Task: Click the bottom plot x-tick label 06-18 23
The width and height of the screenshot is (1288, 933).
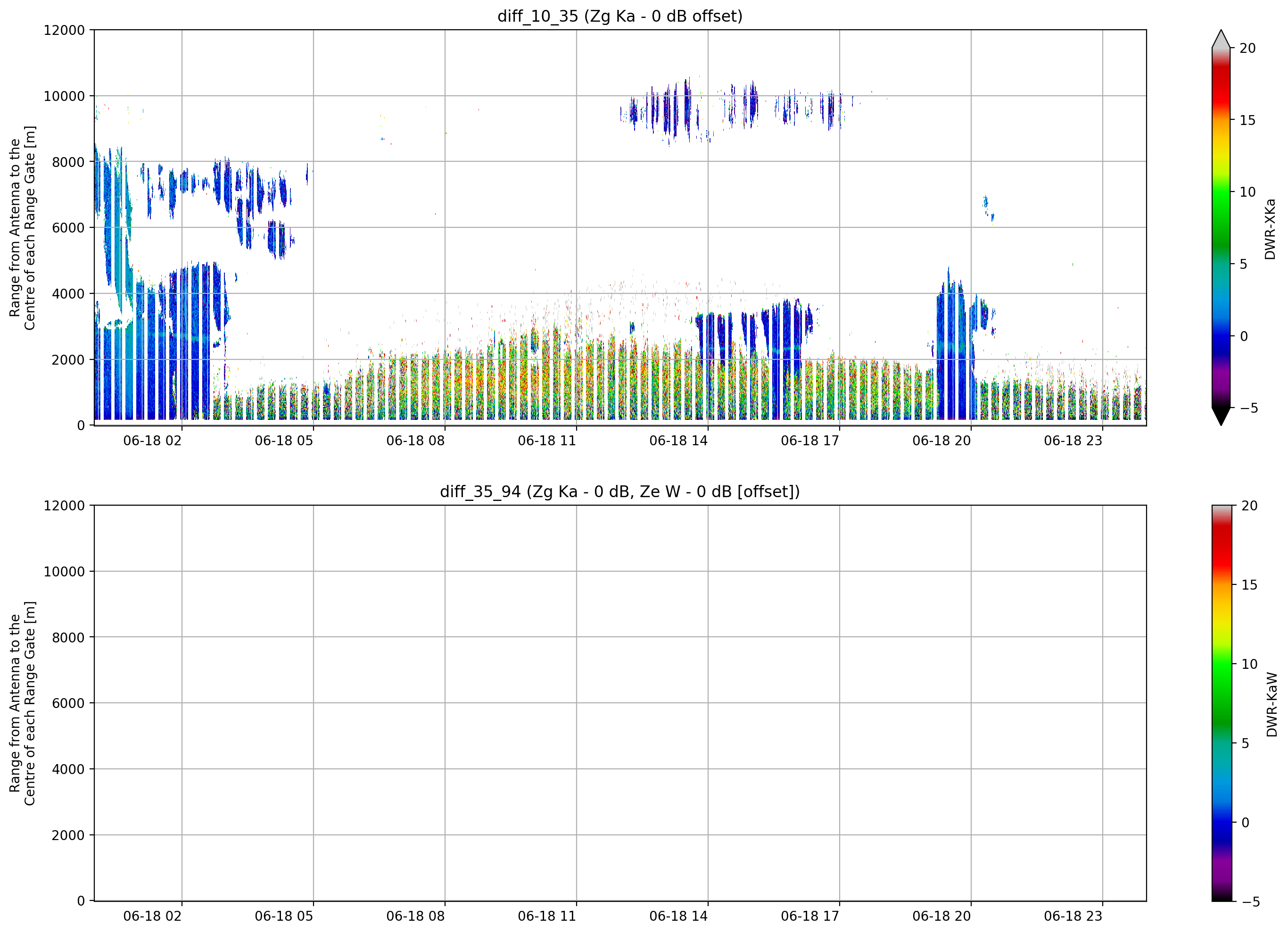Action: pos(1073,916)
